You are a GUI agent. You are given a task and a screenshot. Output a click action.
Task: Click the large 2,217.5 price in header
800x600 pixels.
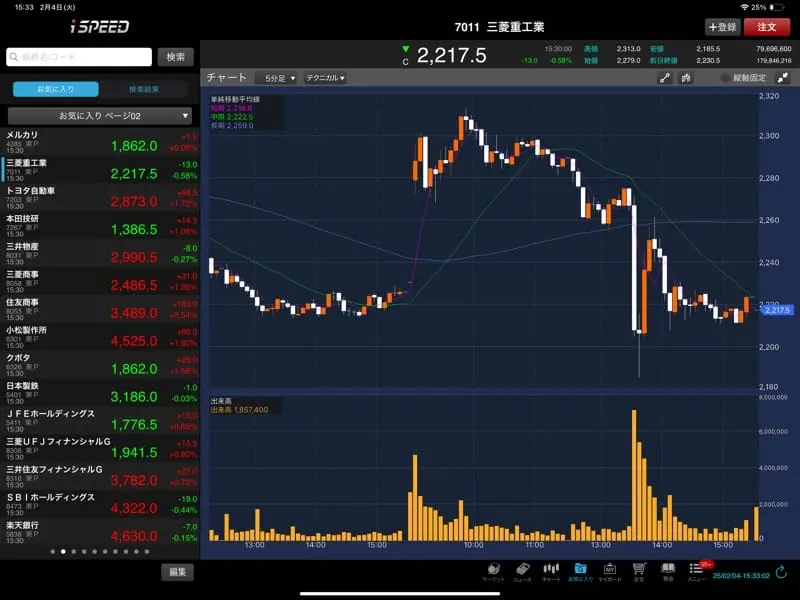tap(452, 56)
